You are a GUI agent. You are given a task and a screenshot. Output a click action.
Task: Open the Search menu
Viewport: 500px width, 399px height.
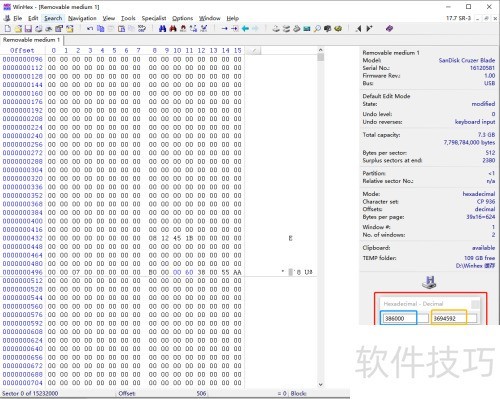(x=53, y=18)
